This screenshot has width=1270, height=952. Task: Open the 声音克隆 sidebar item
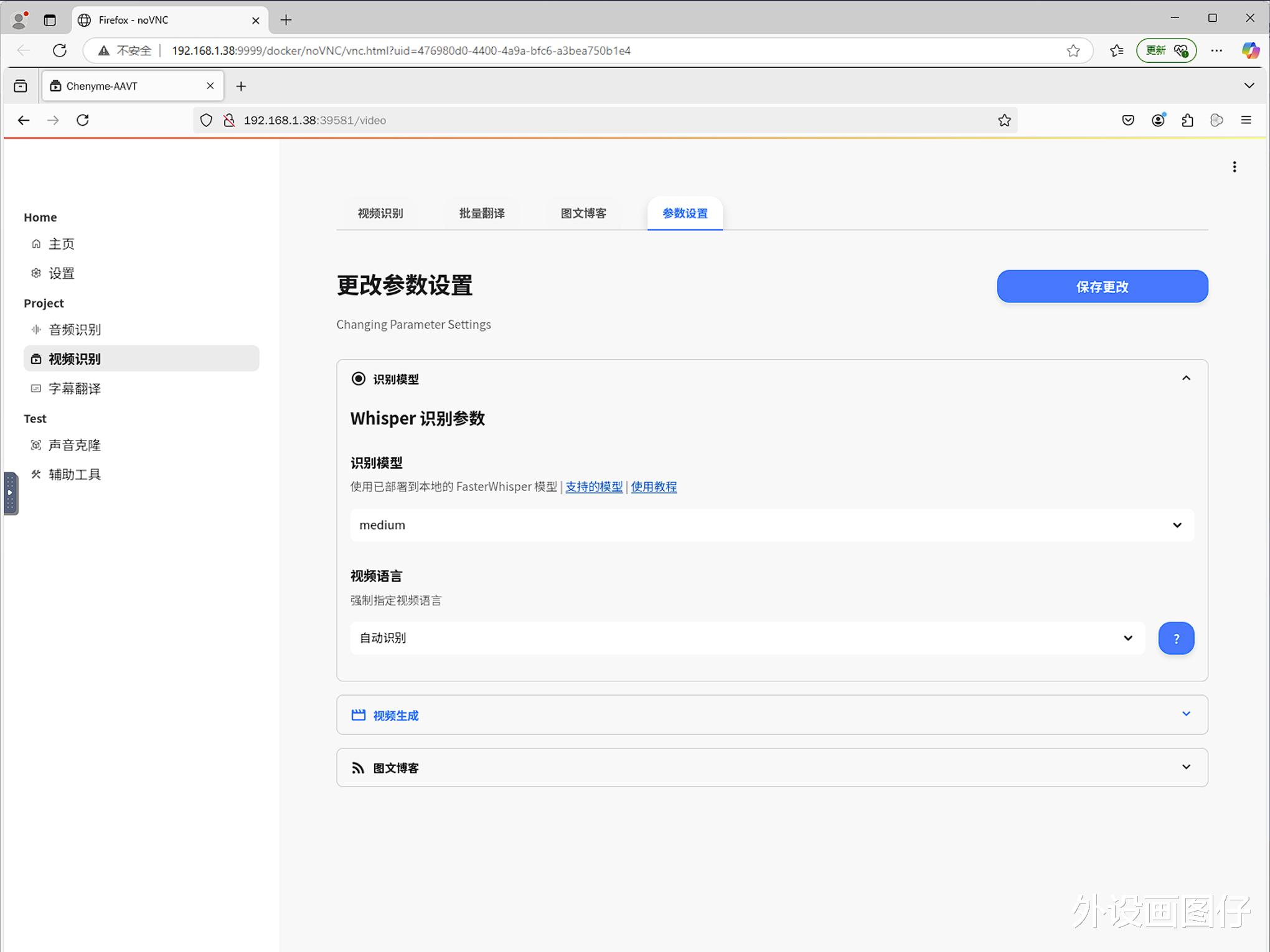(x=74, y=446)
